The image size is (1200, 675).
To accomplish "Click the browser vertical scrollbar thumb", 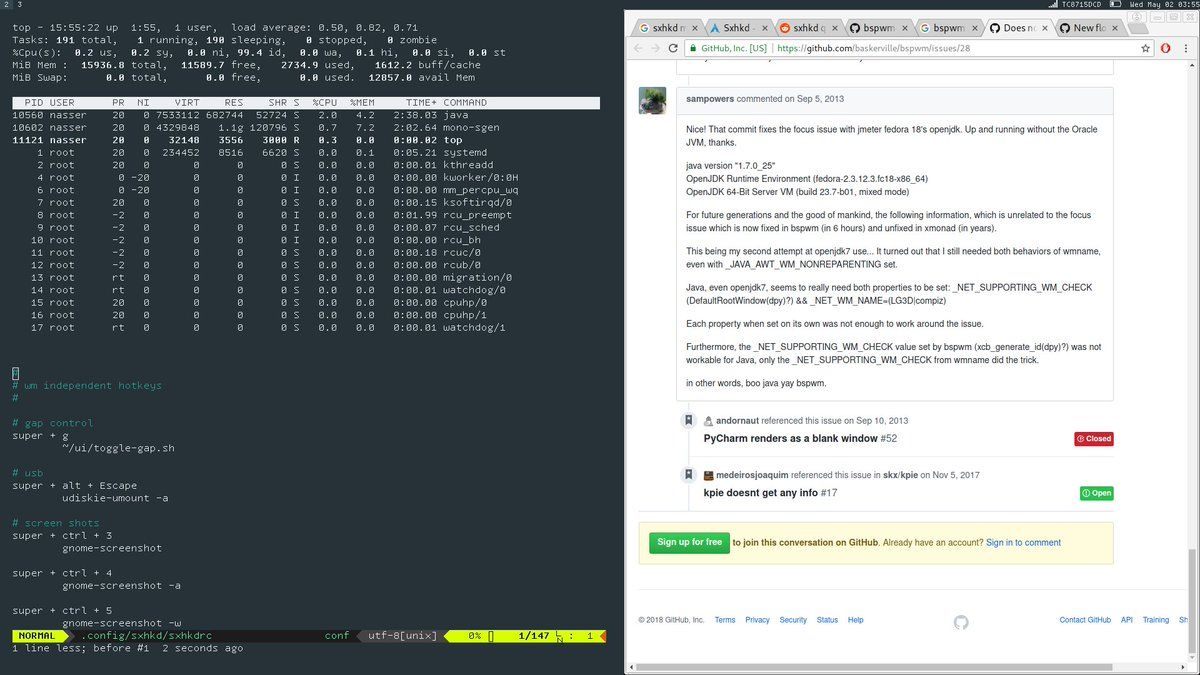I will 1190,601.
